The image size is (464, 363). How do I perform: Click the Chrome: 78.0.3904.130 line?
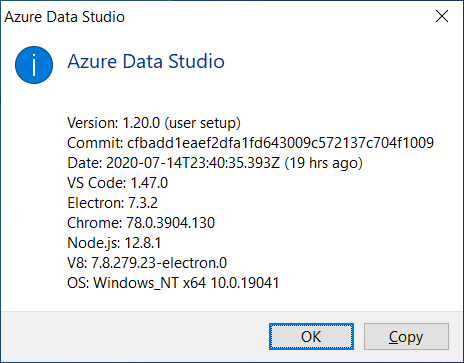tap(141, 223)
